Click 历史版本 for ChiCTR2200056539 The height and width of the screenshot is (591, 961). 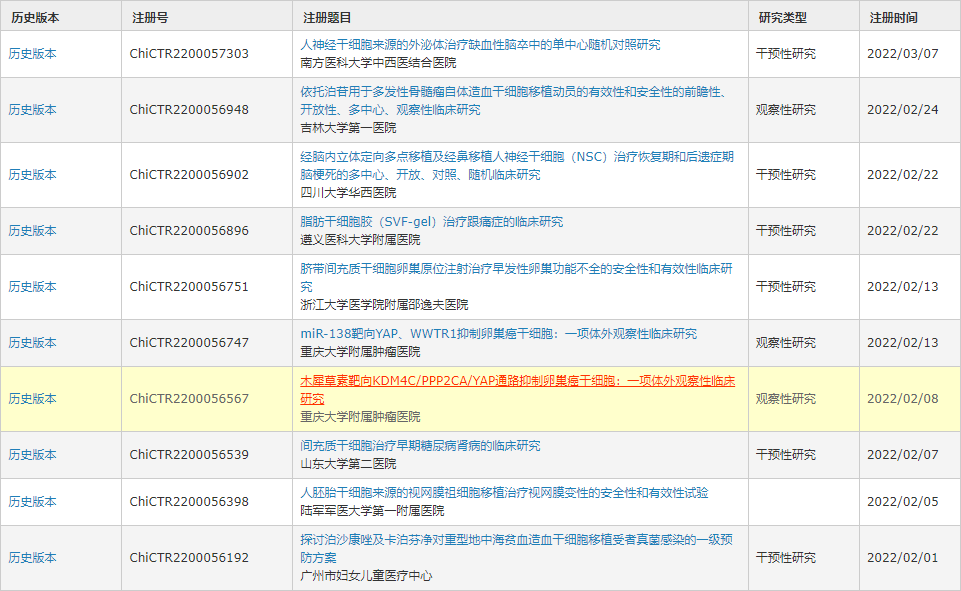pyautogui.click(x=33, y=455)
